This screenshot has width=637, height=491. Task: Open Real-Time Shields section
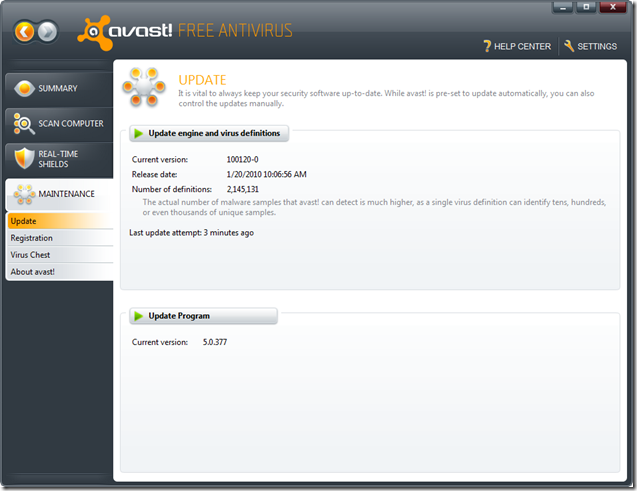pyautogui.click(x=59, y=159)
